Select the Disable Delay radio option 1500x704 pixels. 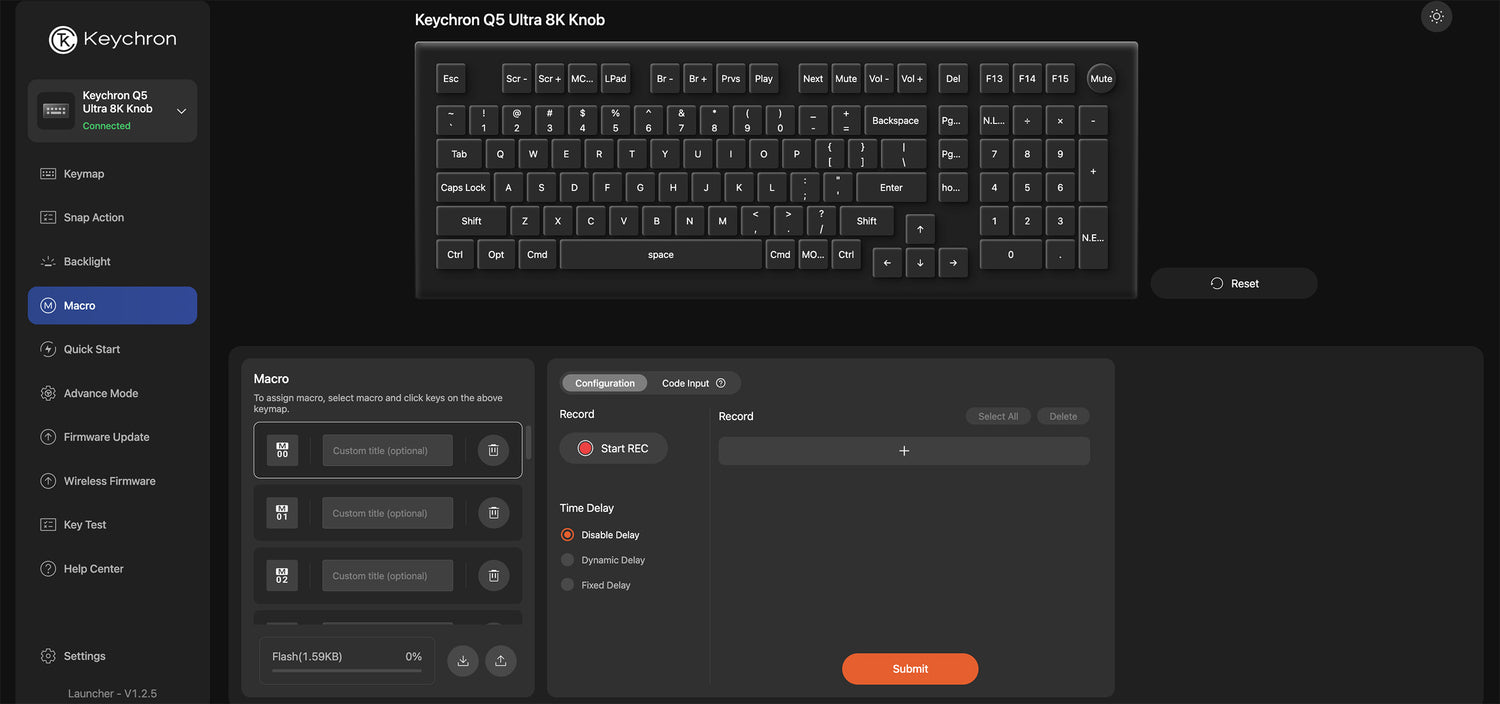568,535
